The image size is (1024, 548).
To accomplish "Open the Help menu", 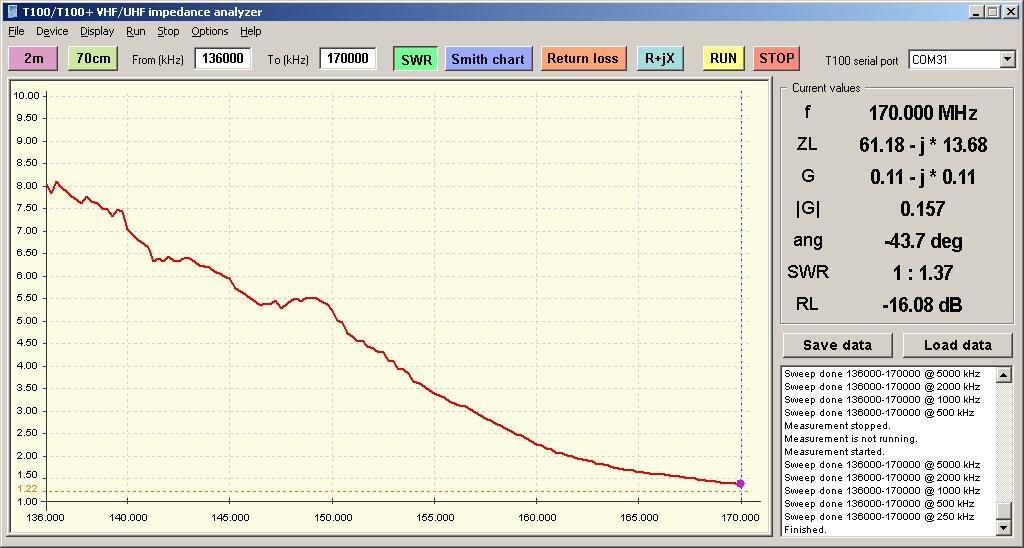I will coord(250,31).
